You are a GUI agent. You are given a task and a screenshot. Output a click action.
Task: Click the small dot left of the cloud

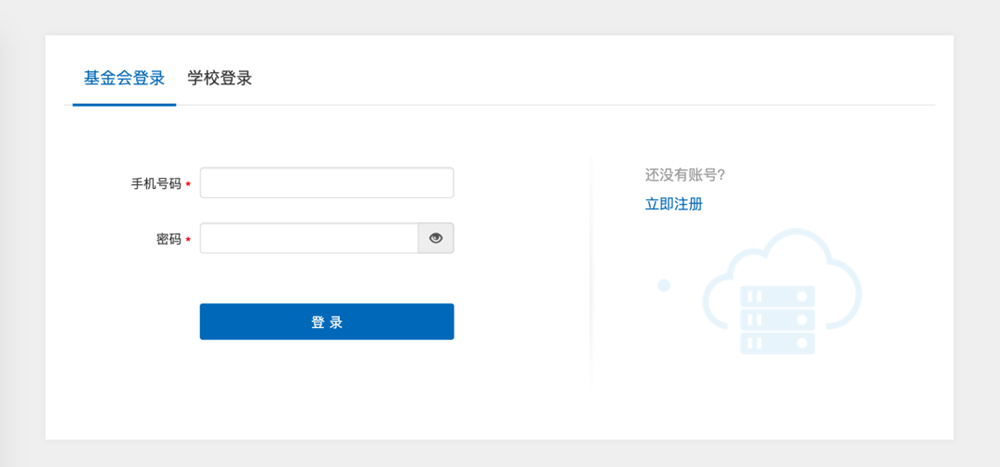point(663,286)
